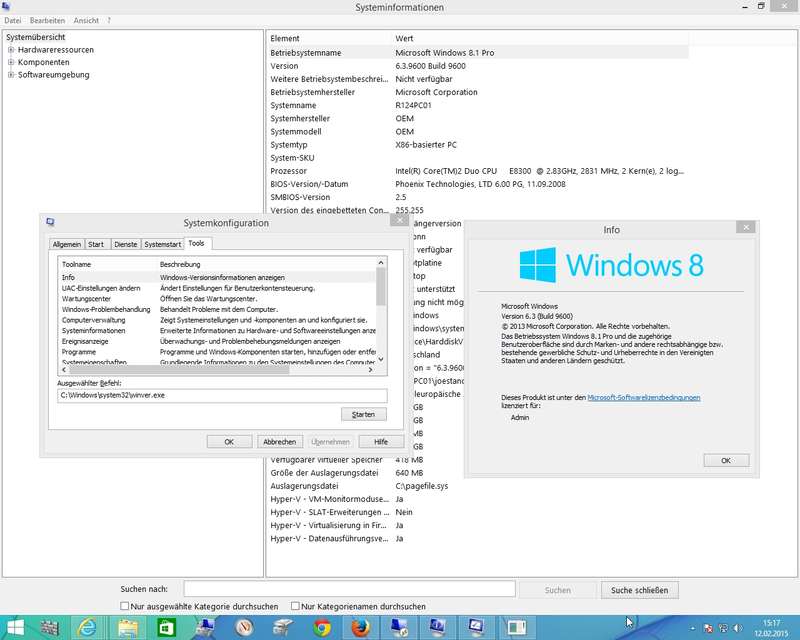
Task: Click the 'Suchen nach' search field
Action: 348,590
